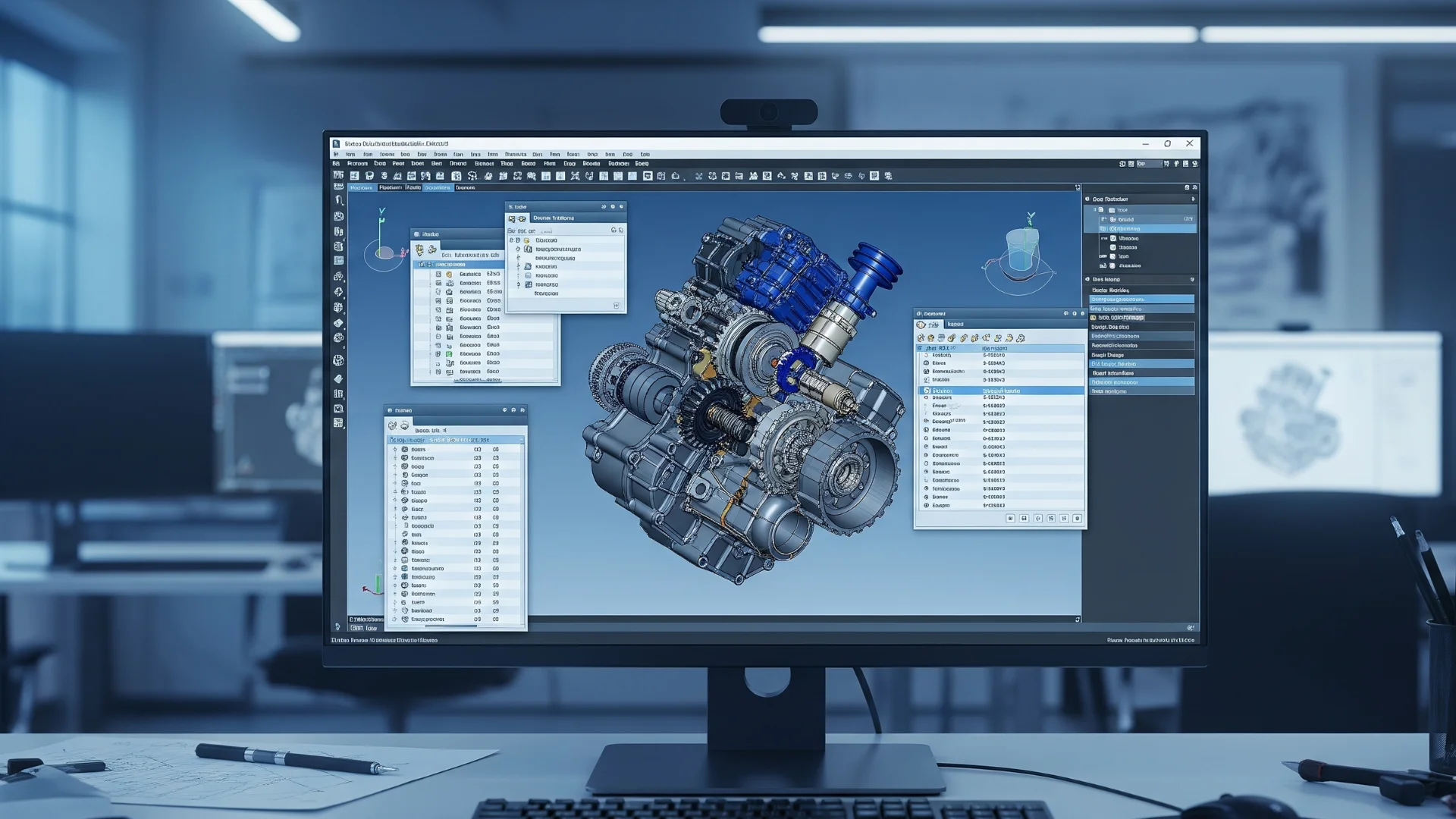The height and width of the screenshot is (819, 1456).
Task: Click the green-square icon in the component list dialog
Action: (x=449, y=354)
